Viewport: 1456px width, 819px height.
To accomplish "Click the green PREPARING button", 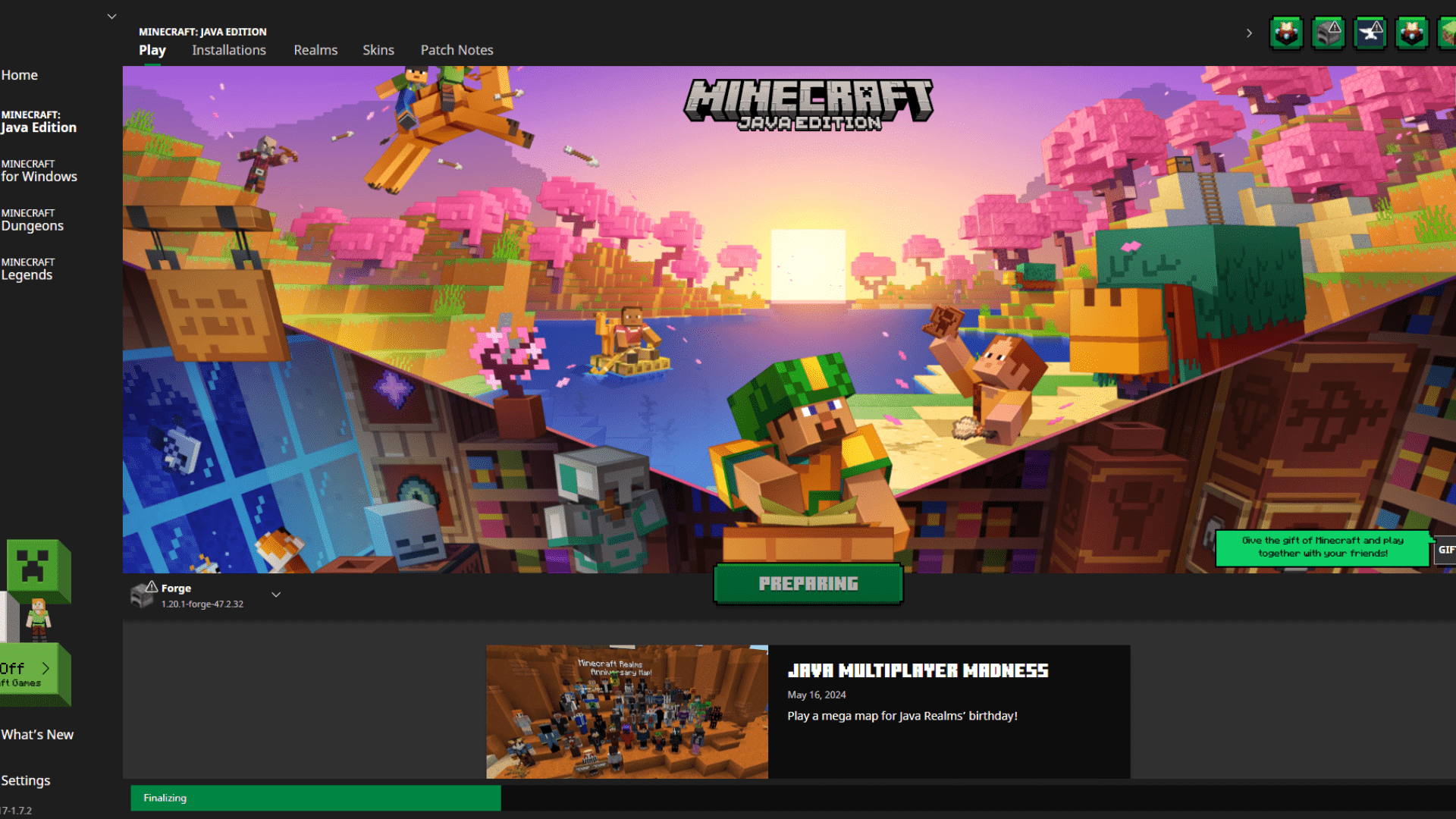I will point(808,583).
